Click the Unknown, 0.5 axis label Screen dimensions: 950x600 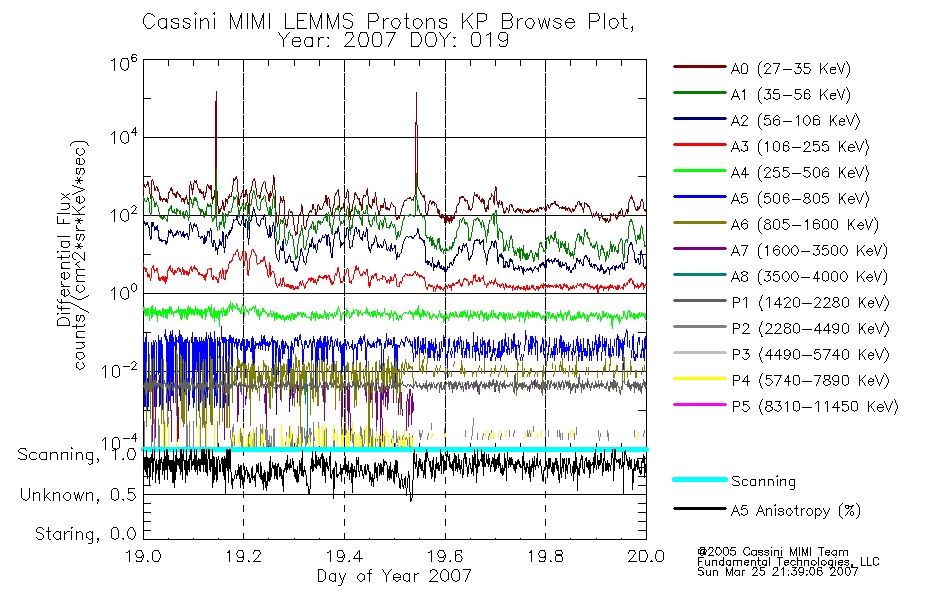point(78,495)
